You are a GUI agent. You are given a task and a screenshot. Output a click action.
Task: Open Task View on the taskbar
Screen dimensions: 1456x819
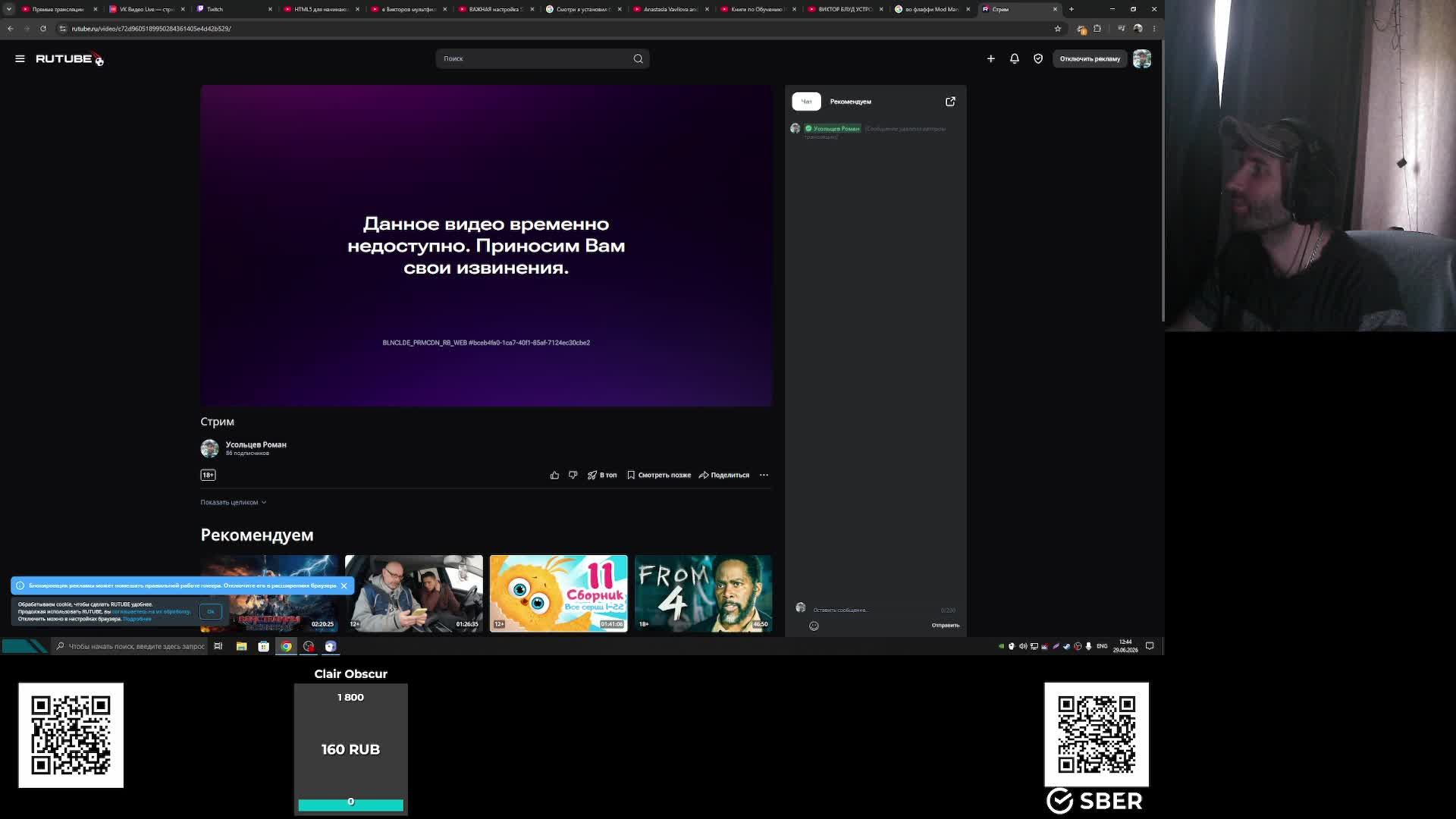(218, 646)
